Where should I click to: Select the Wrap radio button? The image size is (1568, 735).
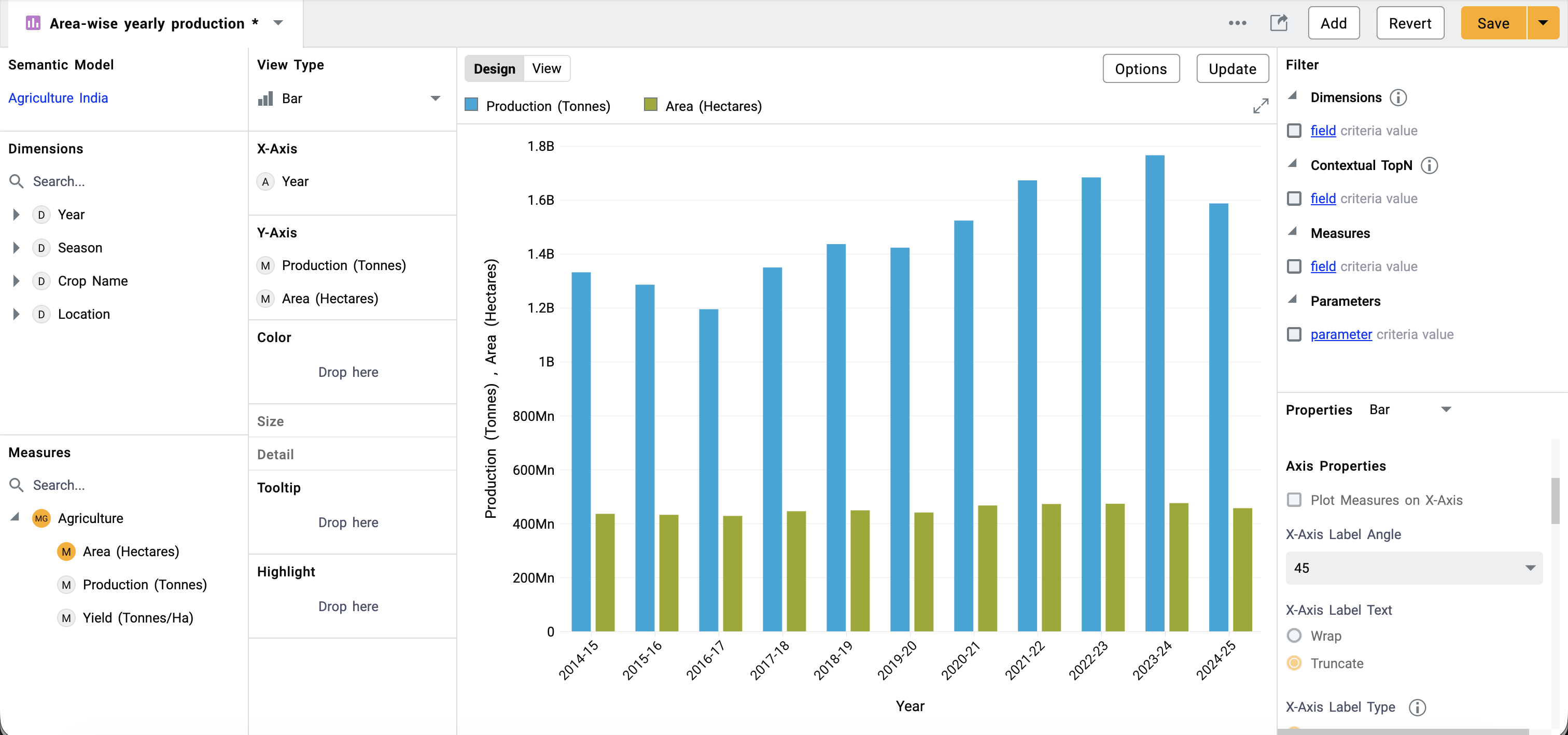1294,635
